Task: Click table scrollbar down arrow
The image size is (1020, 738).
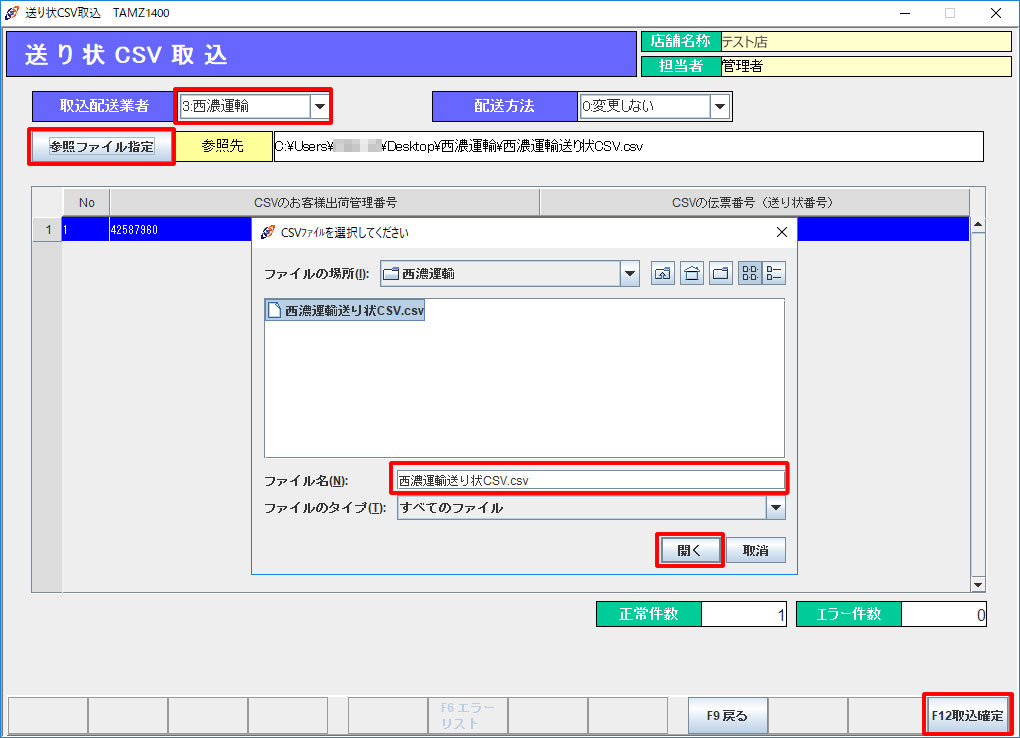Action: (x=977, y=584)
